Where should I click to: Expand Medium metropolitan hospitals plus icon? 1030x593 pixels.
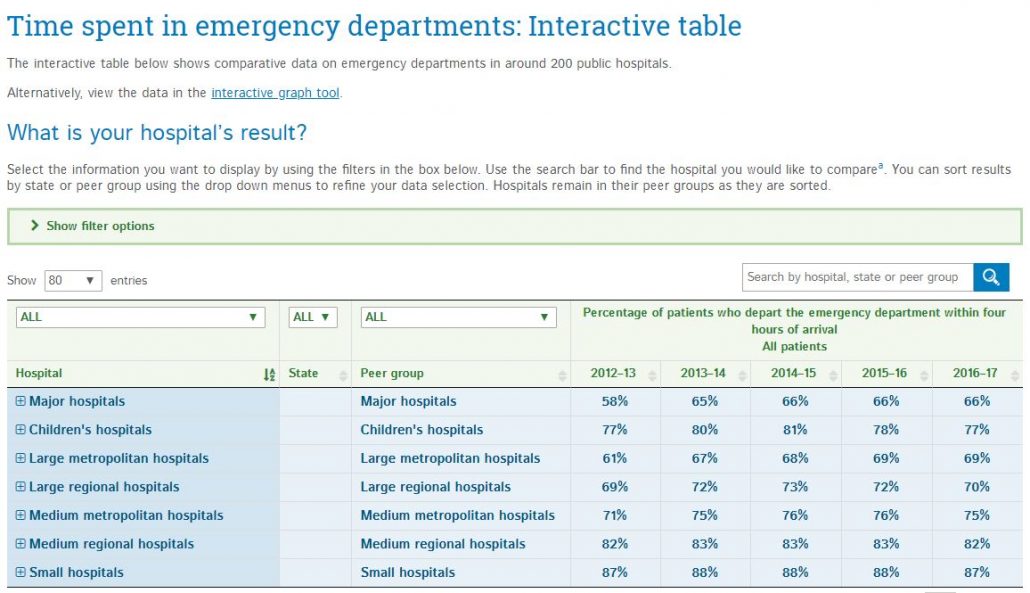click(21, 516)
